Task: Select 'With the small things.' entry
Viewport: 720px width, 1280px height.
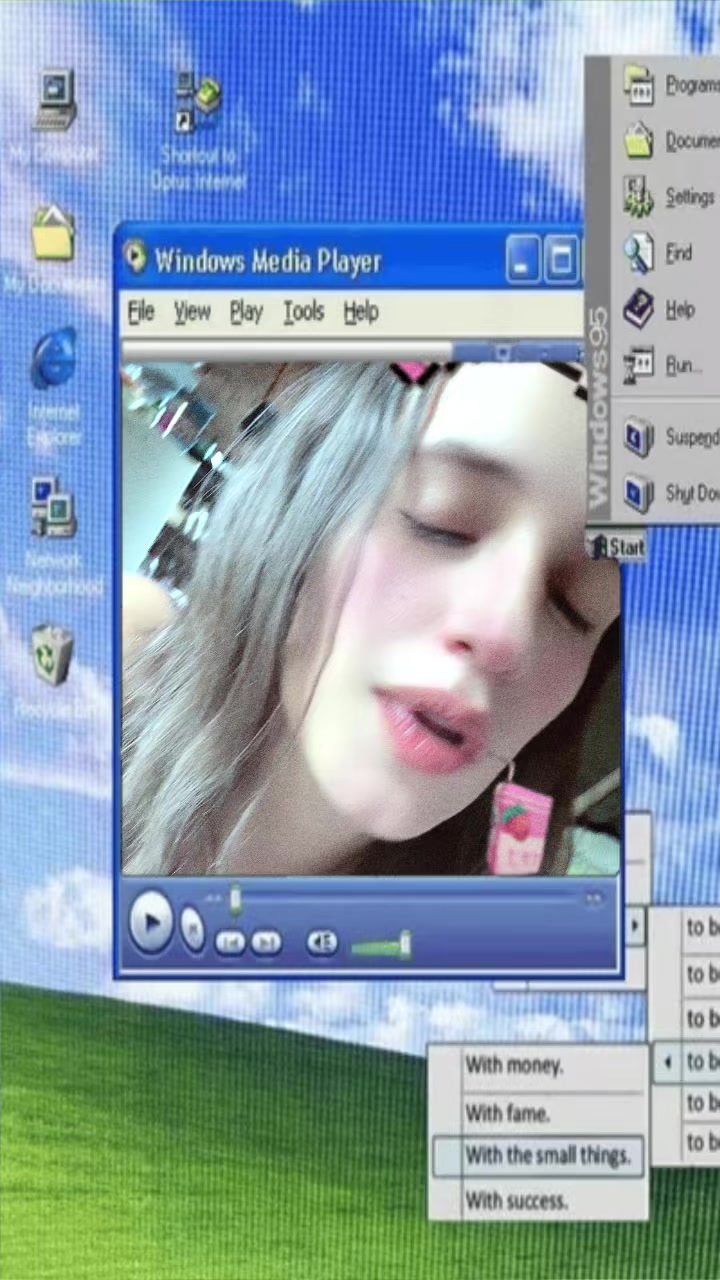Action: pos(539,1156)
